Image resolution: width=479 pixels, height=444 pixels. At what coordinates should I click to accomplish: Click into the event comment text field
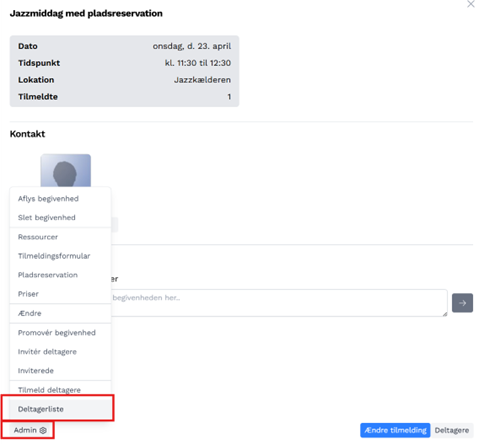(279, 303)
